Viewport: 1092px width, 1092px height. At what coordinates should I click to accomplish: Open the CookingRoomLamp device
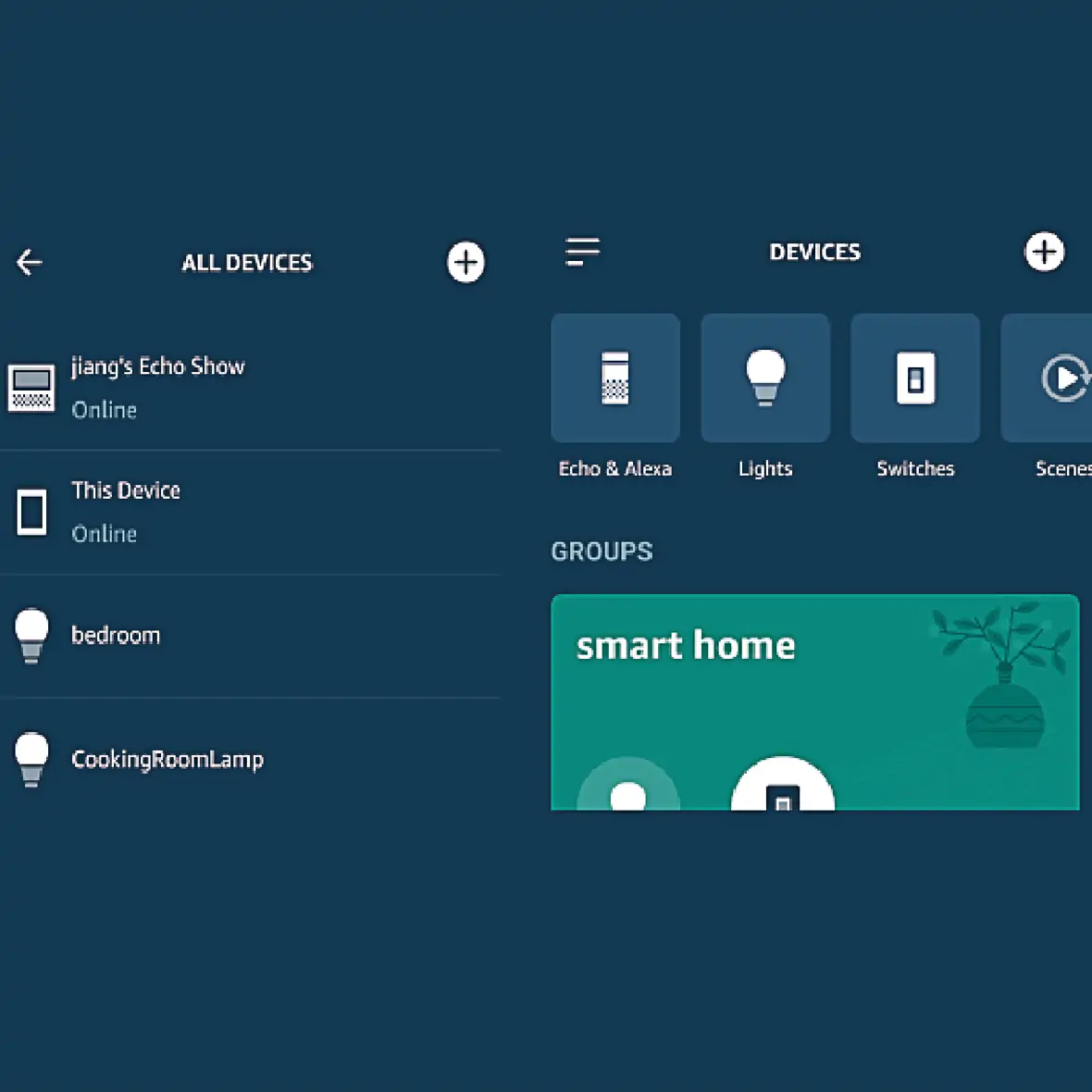168,760
